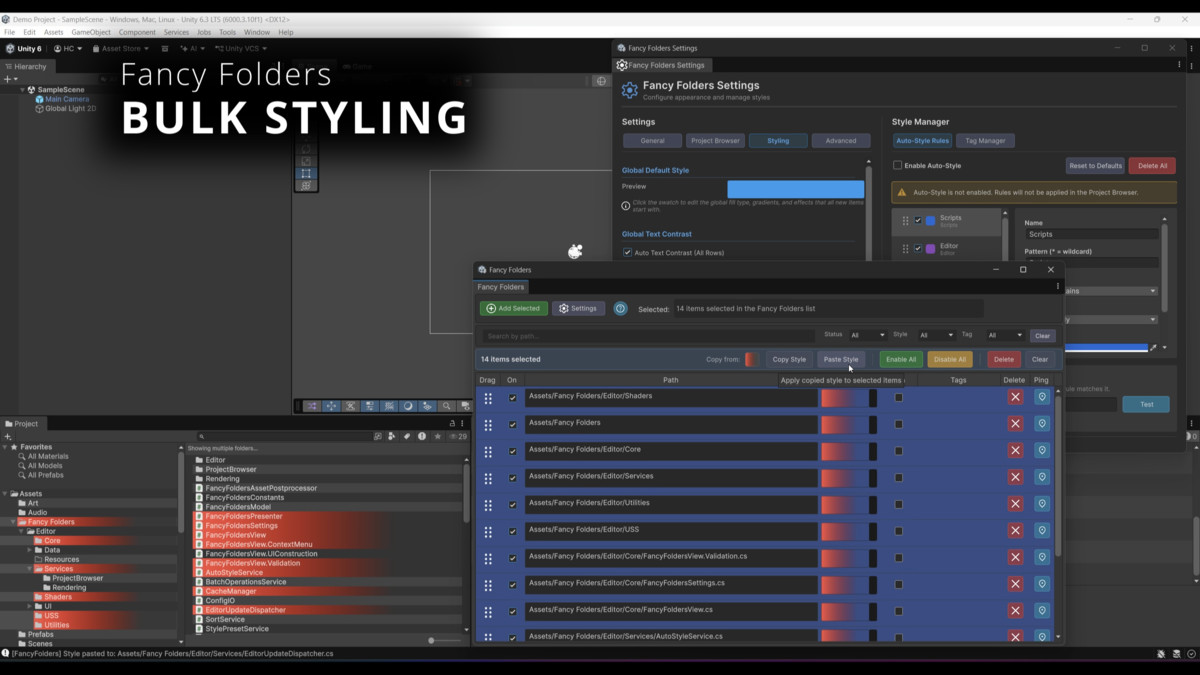Toggle Auto Text Contrast (All Rows) checkbox
Image resolution: width=1200 pixels, height=675 pixels.
coord(627,253)
